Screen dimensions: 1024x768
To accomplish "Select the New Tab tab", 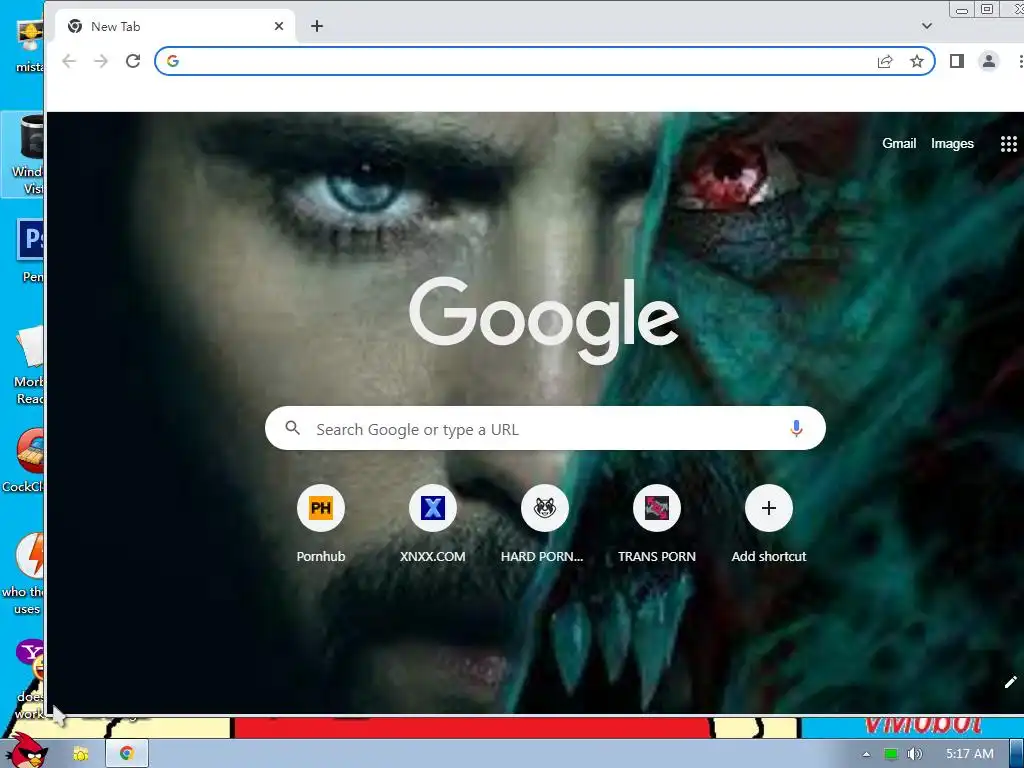I will [x=175, y=26].
